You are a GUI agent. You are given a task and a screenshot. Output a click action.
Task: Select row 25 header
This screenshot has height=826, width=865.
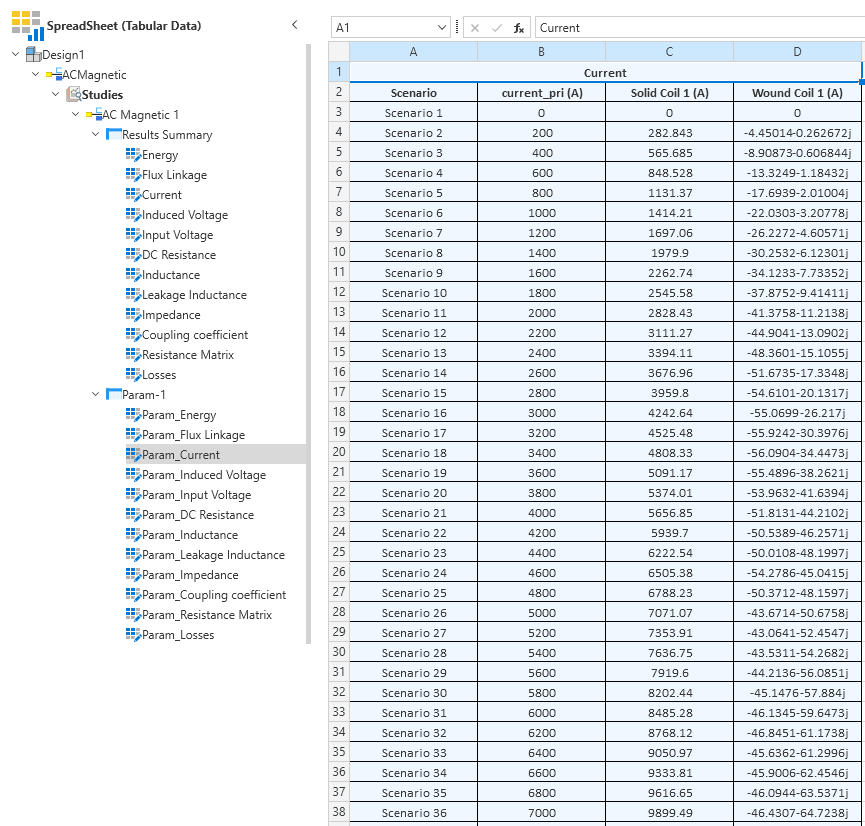click(339, 552)
